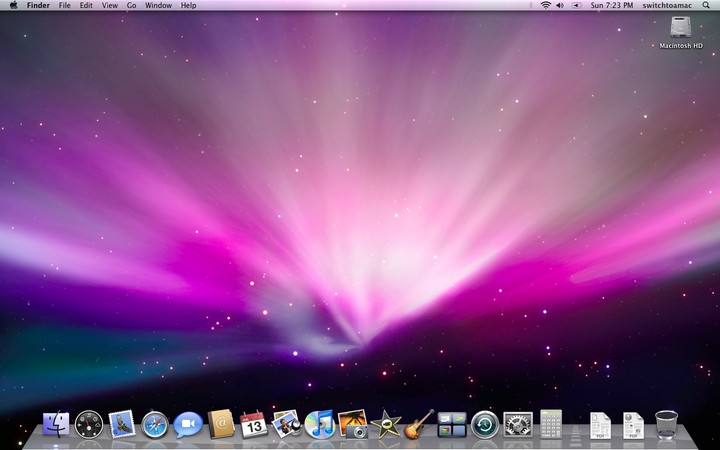
Task: Open iTunes from the Dock
Action: [320, 424]
